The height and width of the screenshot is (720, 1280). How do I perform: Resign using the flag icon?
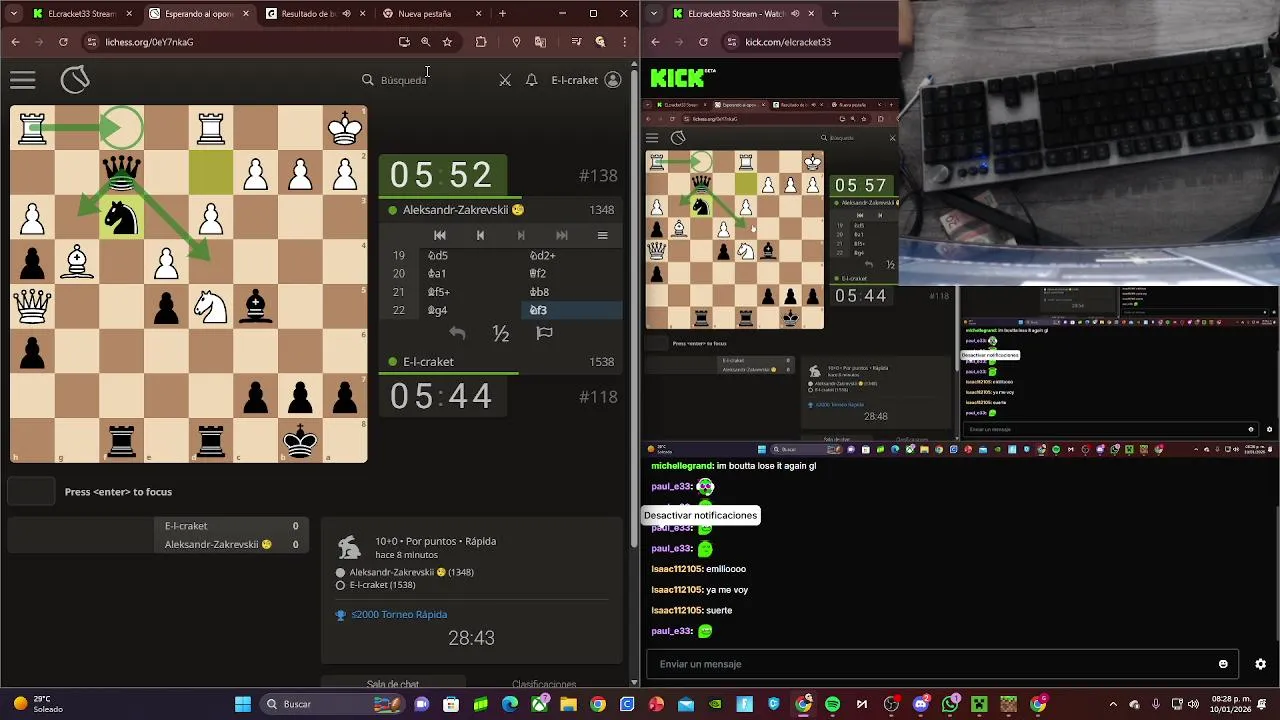click(x=545, y=333)
